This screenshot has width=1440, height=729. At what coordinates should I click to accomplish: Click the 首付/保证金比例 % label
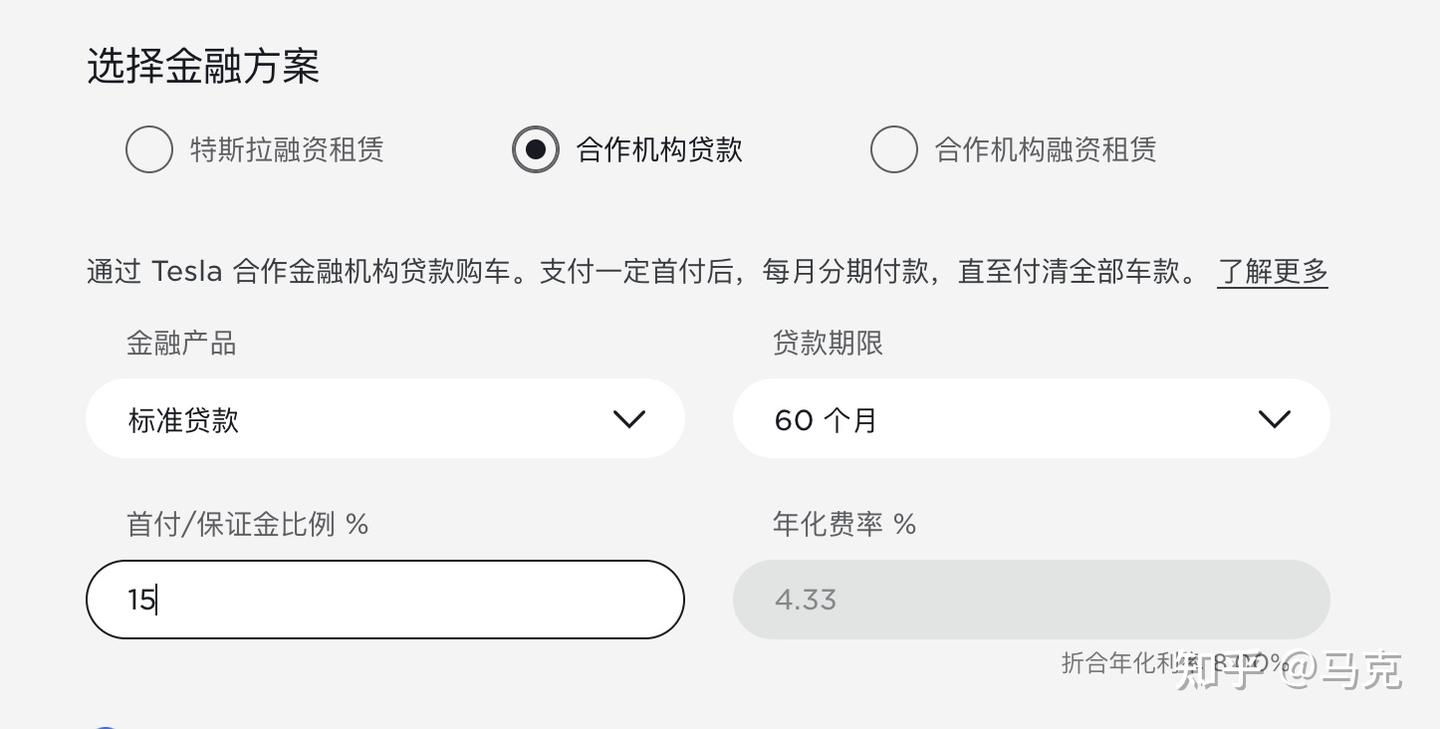point(250,522)
